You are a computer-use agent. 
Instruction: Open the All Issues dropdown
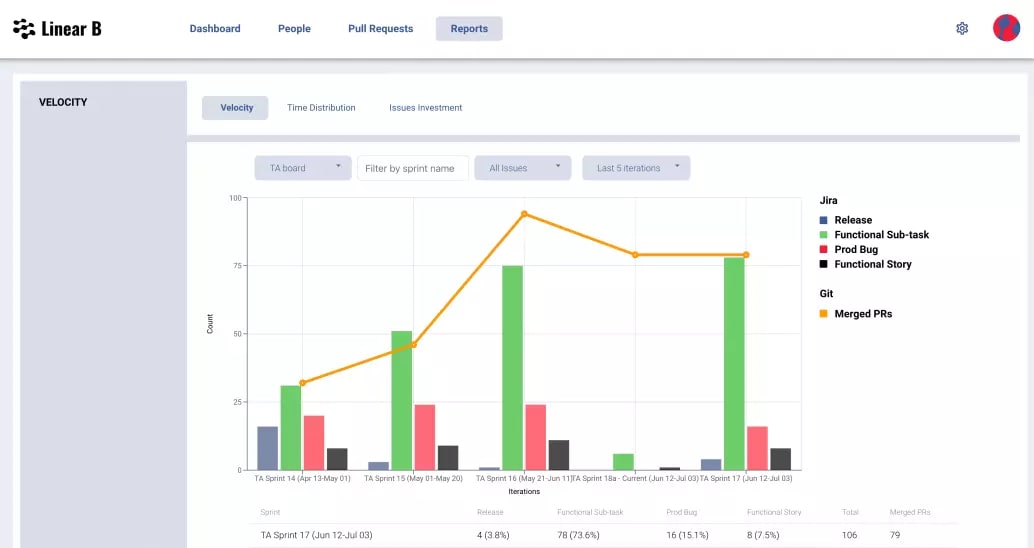pos(523,168)
